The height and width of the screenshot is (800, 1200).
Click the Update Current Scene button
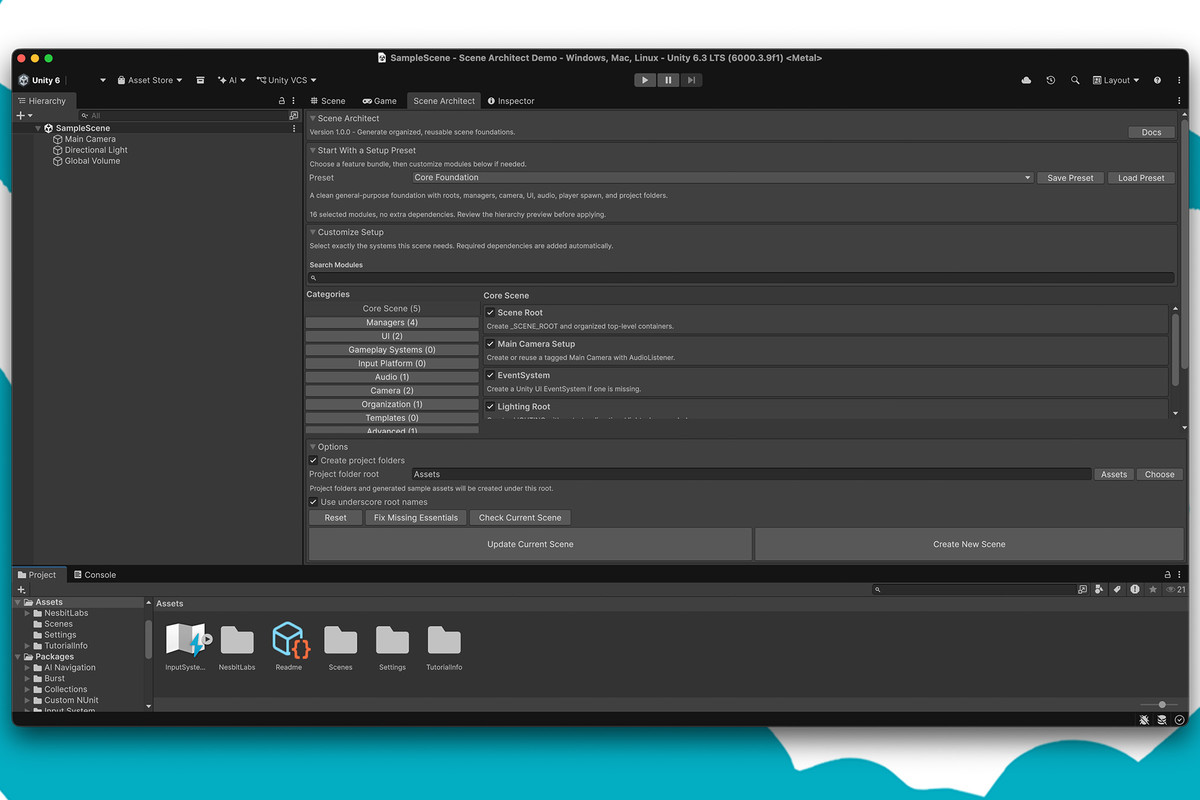[530, 544]
